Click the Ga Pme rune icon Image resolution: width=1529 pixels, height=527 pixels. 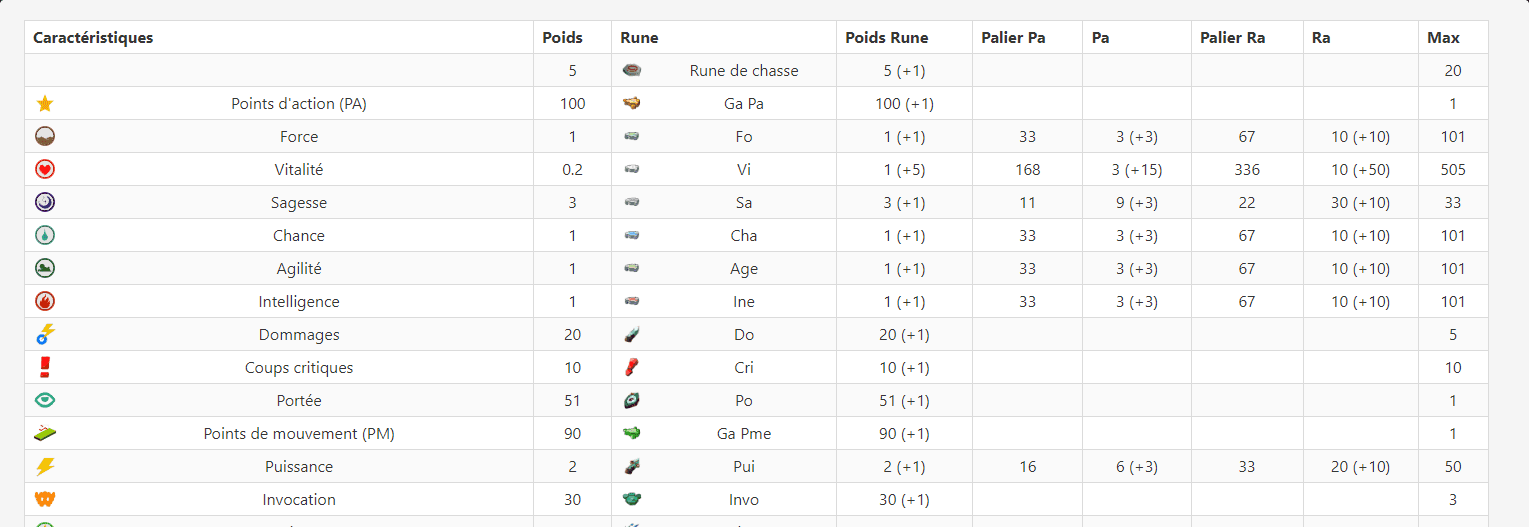632,433
